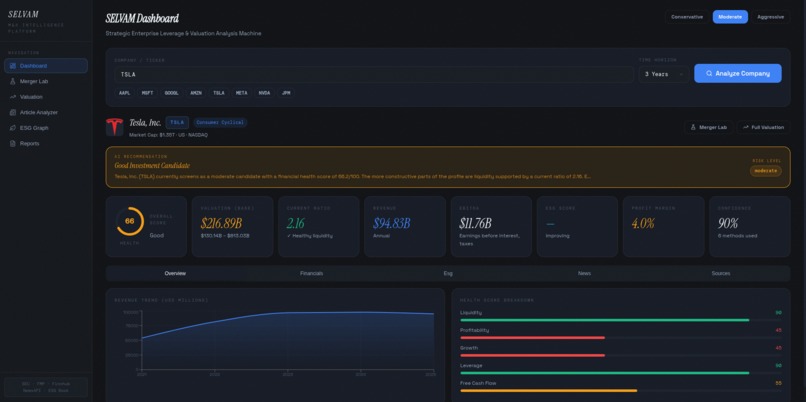Click the flask icon on the top-right Merger Lab button
Screen dimensions: 806x402
point(693,127)
